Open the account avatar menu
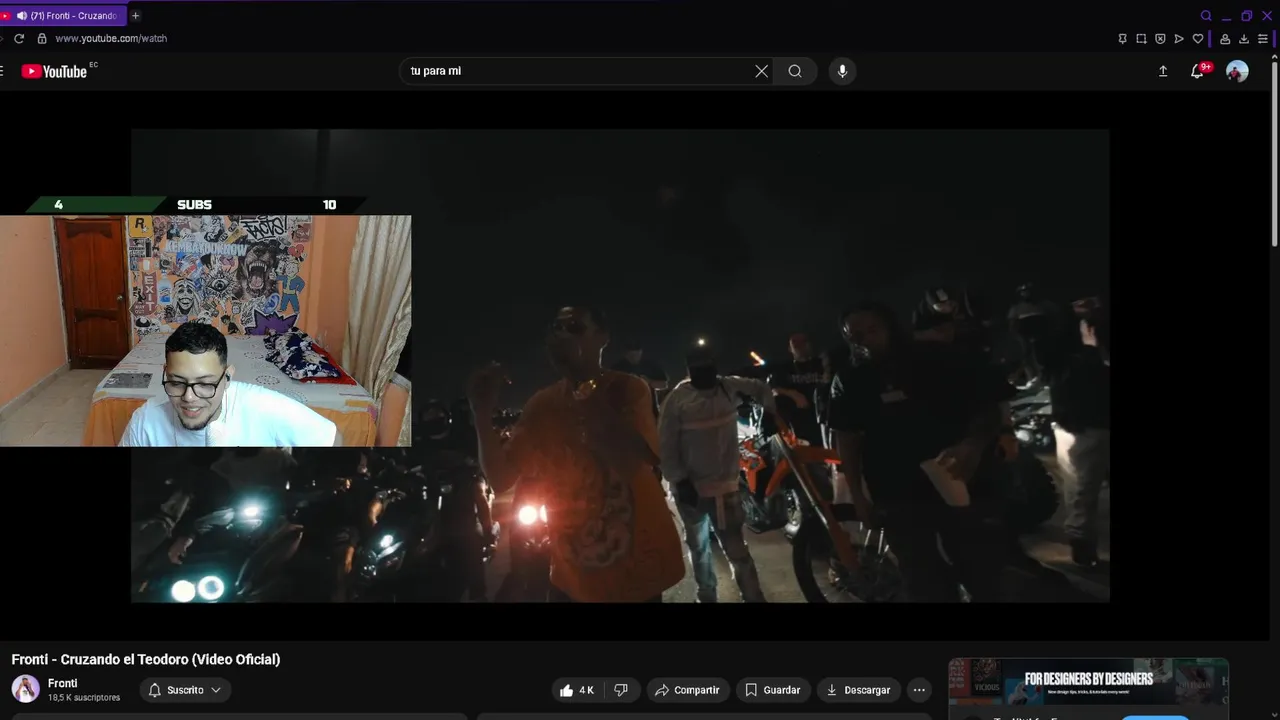Viewport: 1280px width, 720px height. (1237, 71)
